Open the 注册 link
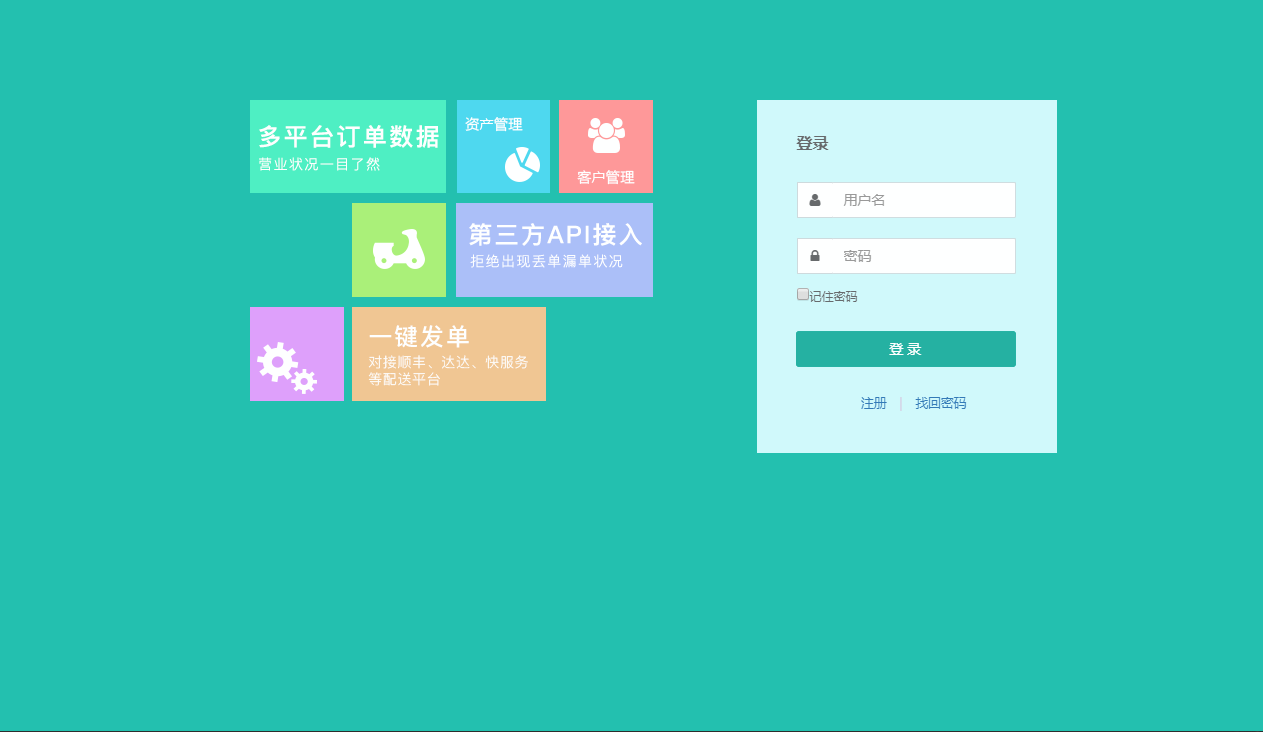Screen dimensions: 1263x732 [x=874, y=403]
